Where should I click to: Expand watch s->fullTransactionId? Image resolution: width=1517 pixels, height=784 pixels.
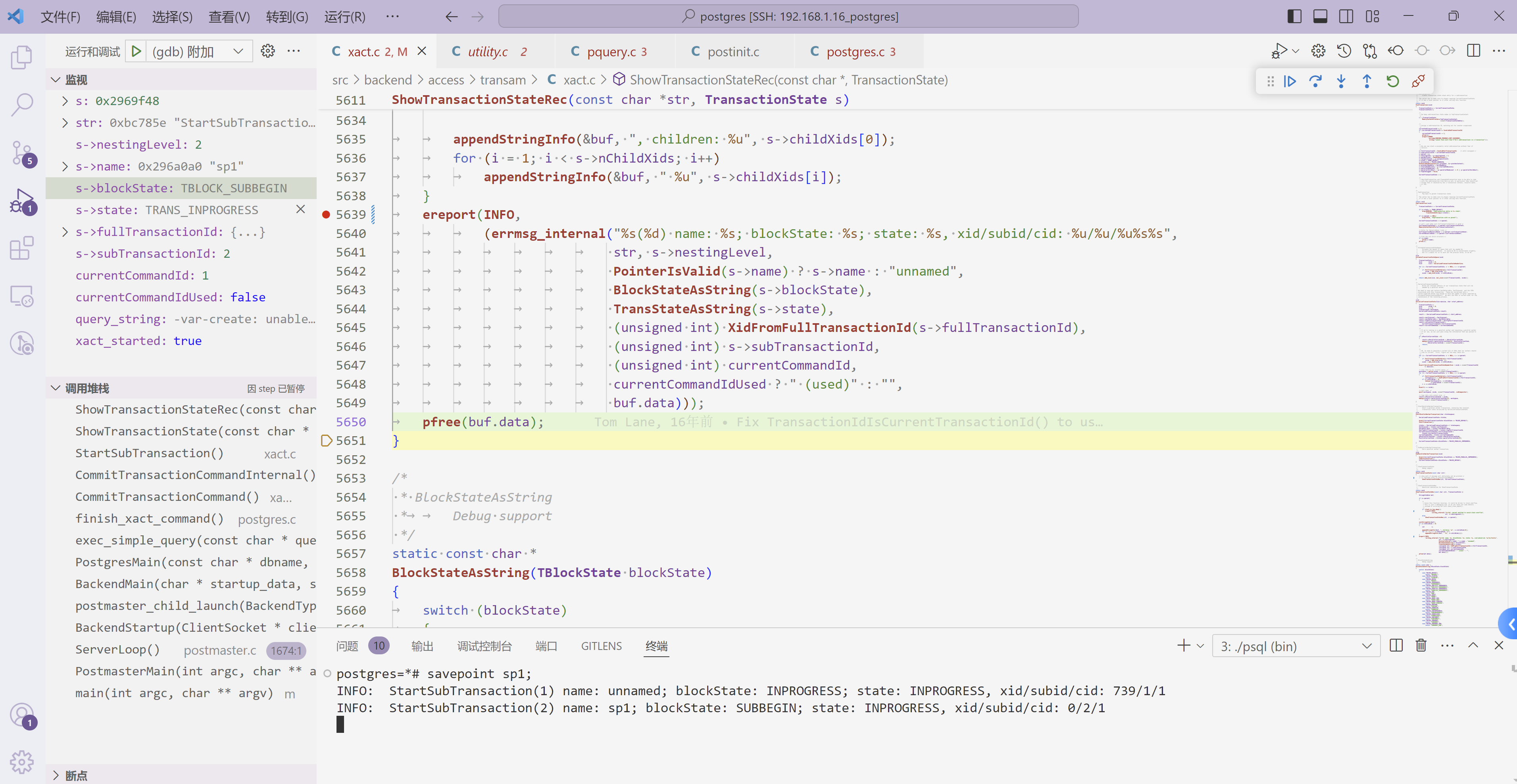(x=65, y=232)
